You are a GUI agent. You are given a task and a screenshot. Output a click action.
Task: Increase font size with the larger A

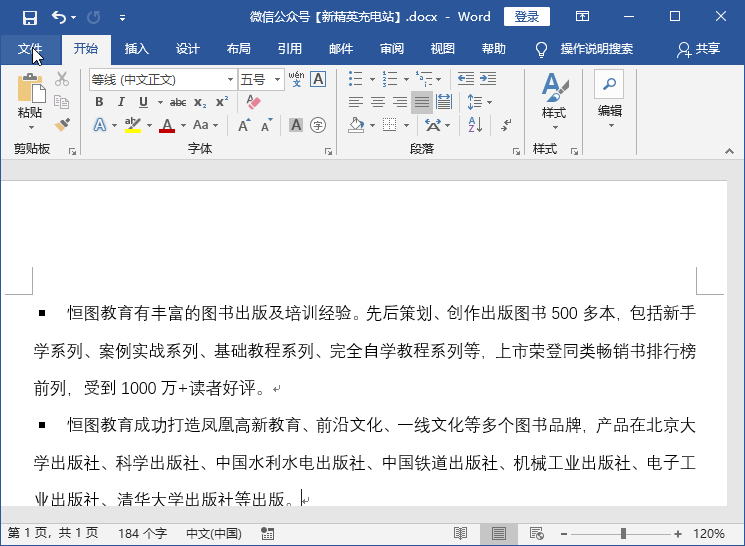(x=244, y=125)
